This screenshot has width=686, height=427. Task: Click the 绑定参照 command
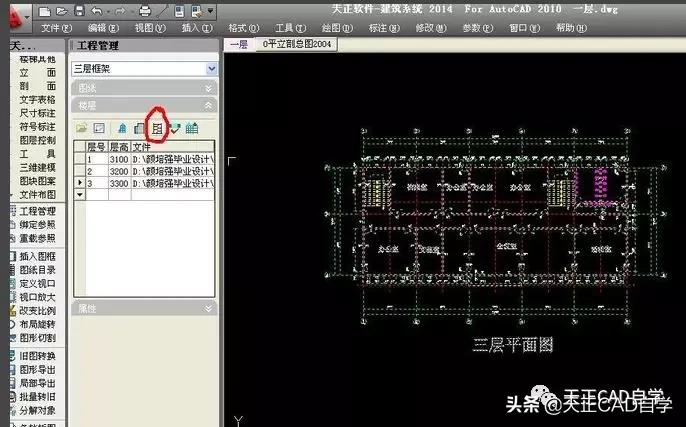38,225
